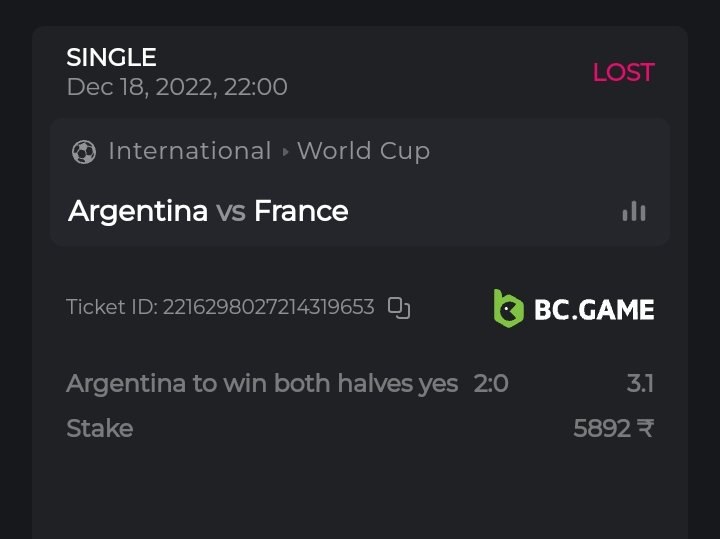Select the France team name
720x539 pixels.
[x=301, y=211]
